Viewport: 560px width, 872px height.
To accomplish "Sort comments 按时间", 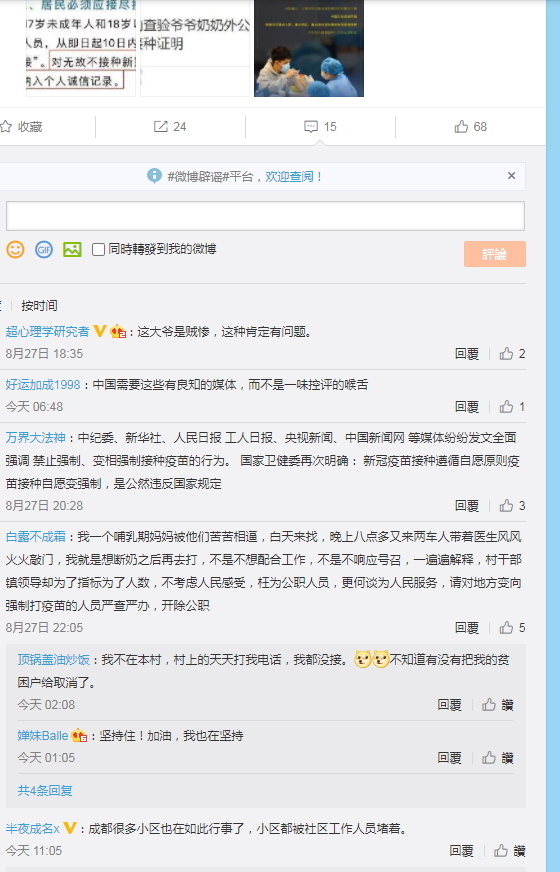I will (39, 305).
